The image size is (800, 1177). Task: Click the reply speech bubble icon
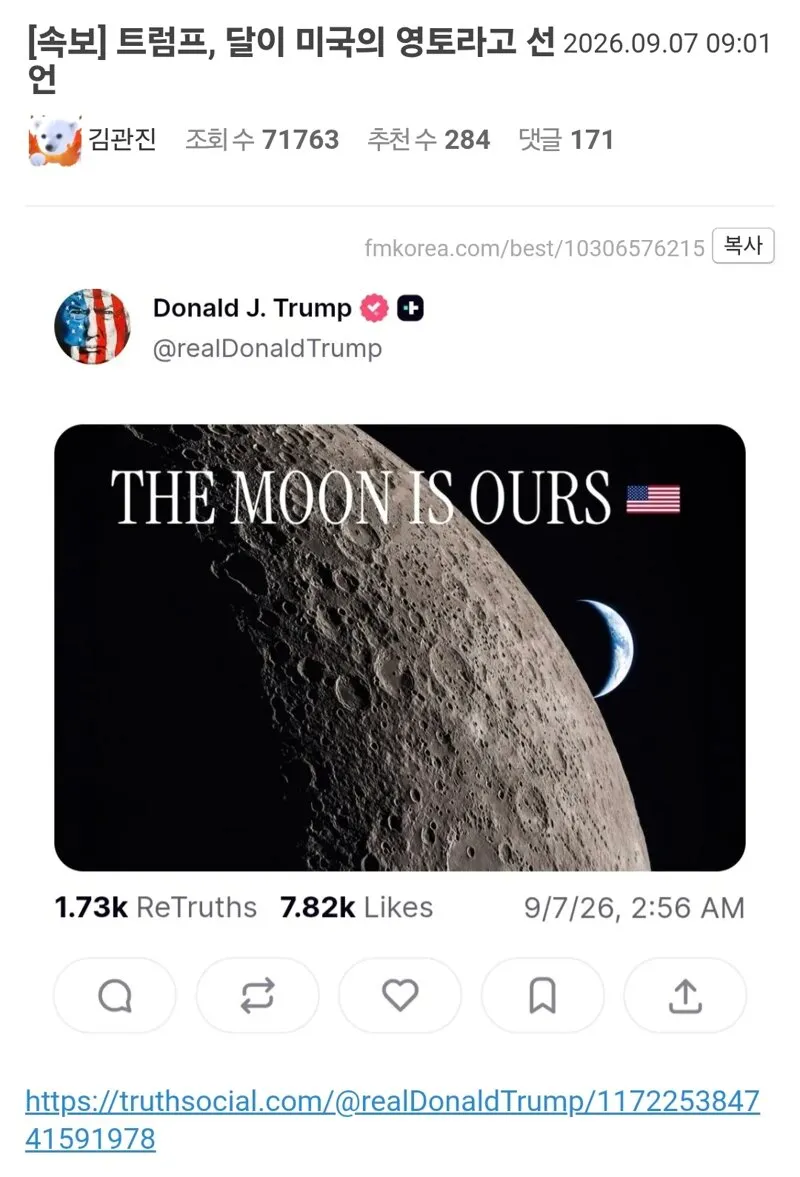click(115, 996)
